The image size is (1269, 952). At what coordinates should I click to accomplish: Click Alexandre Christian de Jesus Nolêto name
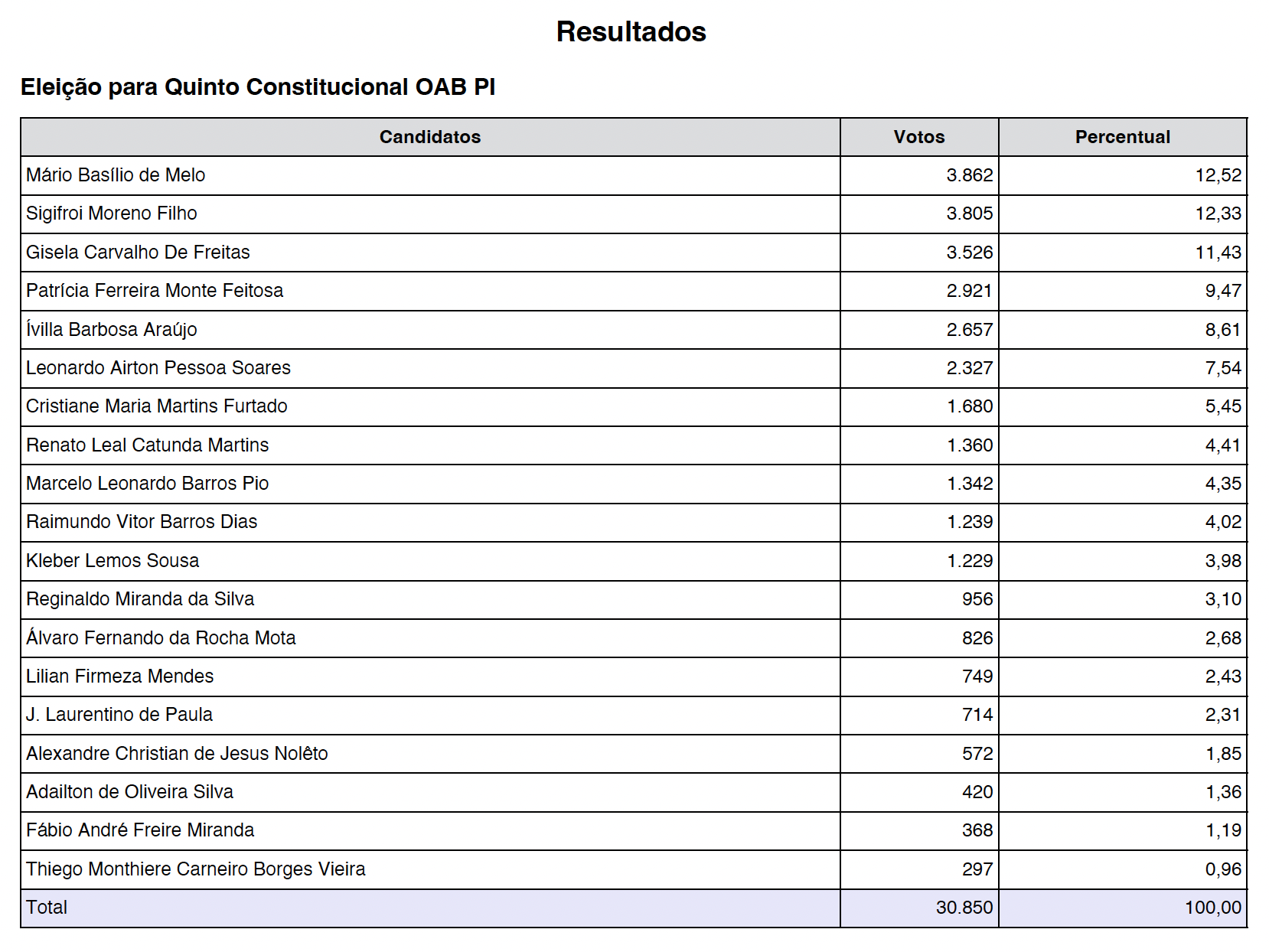177,754
